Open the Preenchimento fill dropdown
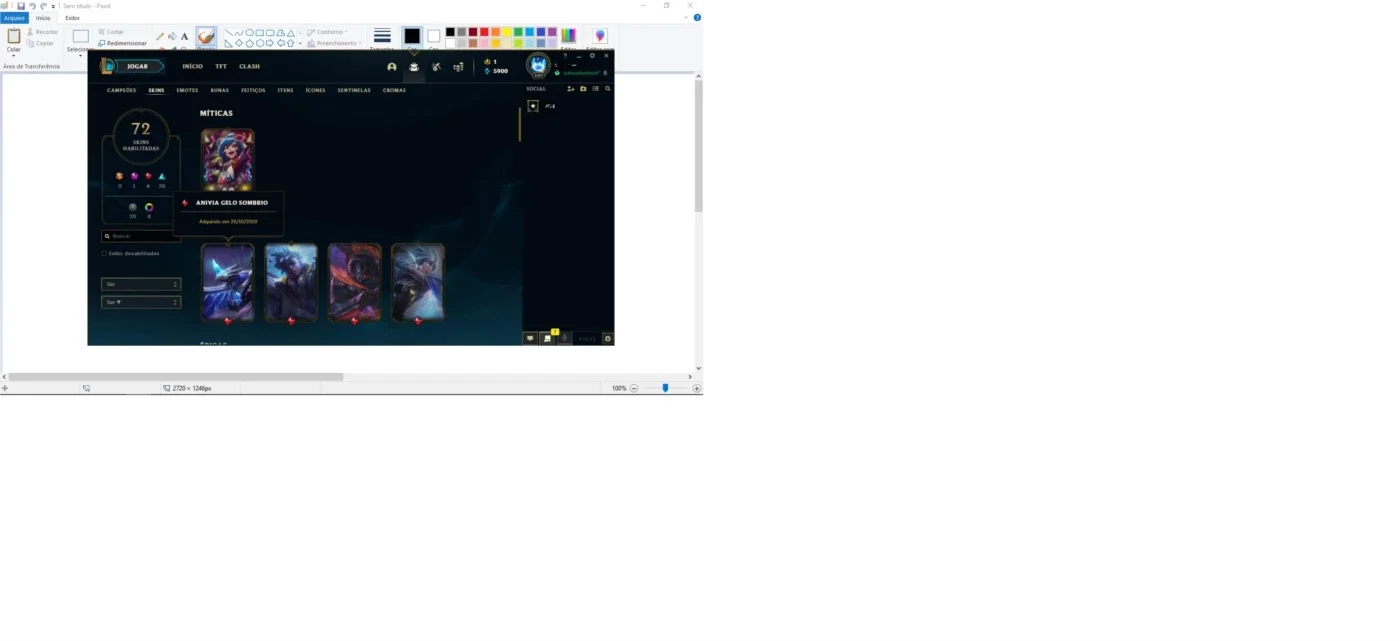Image resolution: width=1400 pixels, height=641 pixels. 334,43
